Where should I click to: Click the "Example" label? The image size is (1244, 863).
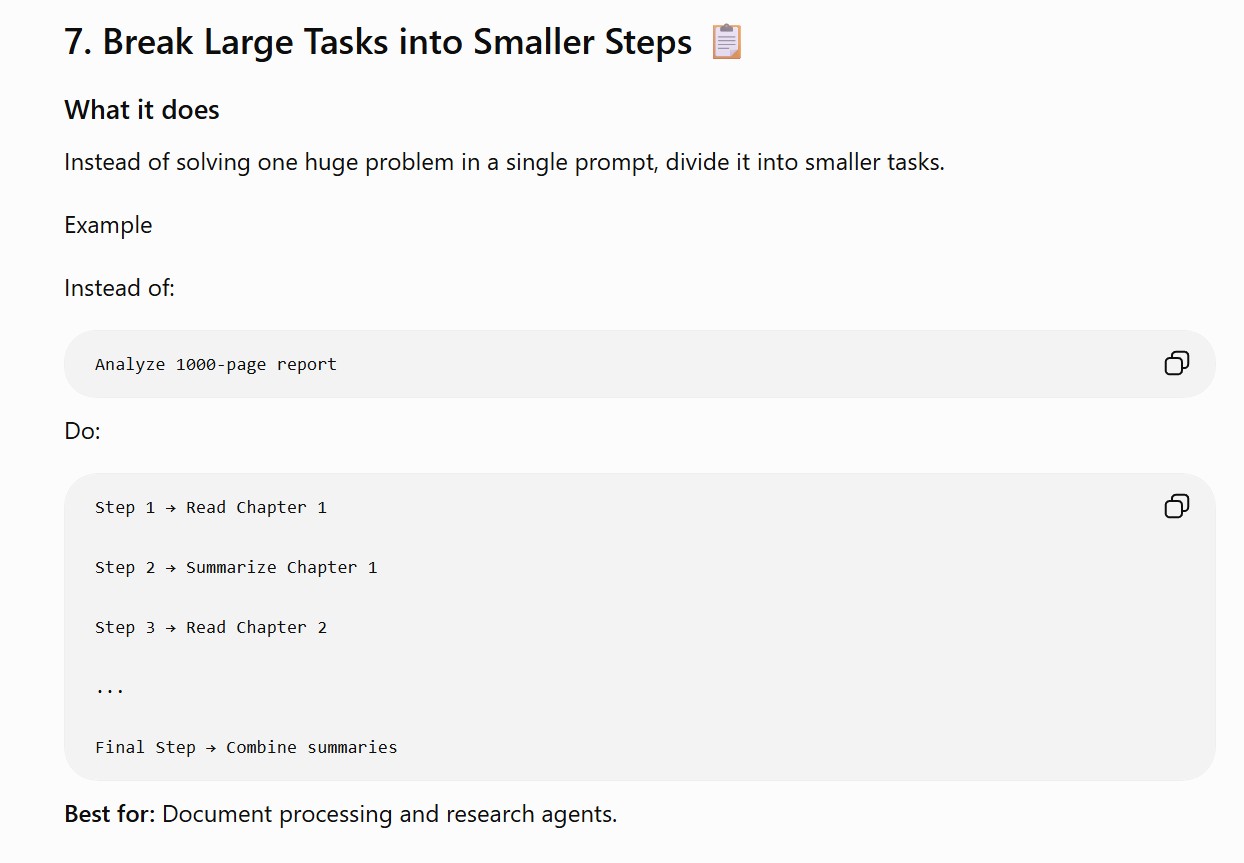click(108, 225)
